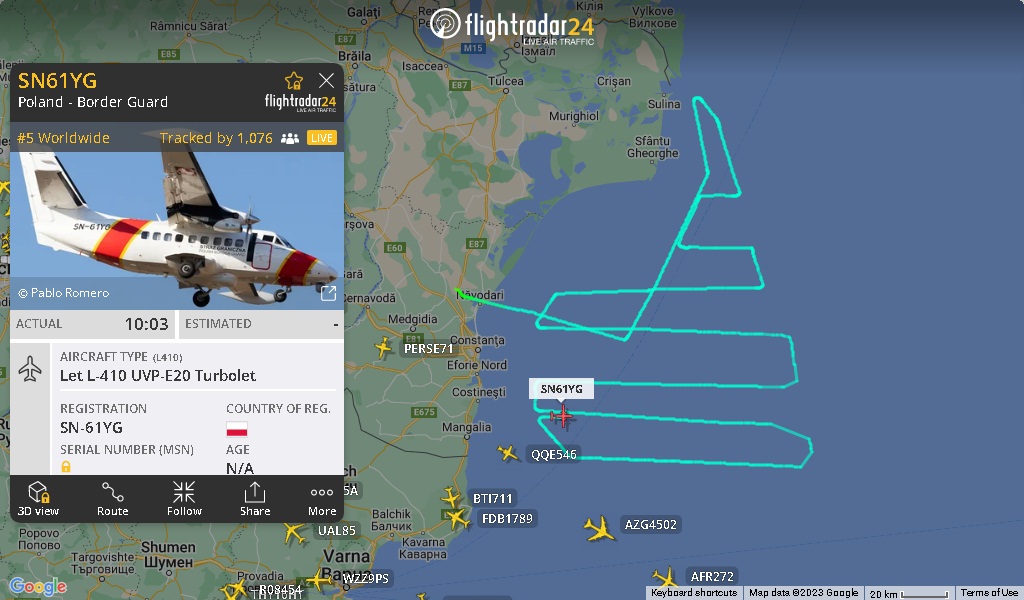Image resolution: width=1024 pixels, height=600 pixels.
Task: Select the red SN61YG aircraft on map
Action: click(562, 416)
